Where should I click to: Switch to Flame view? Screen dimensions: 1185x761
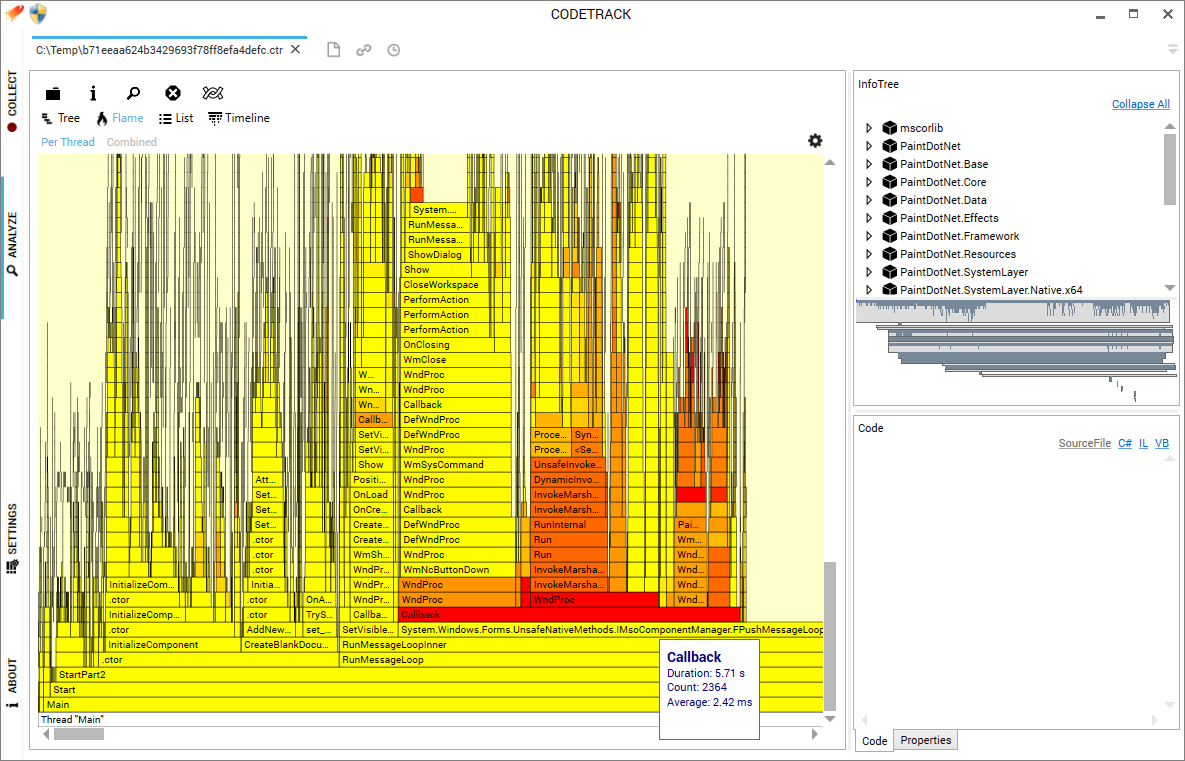pyautogui.click(x=119, y=118)
